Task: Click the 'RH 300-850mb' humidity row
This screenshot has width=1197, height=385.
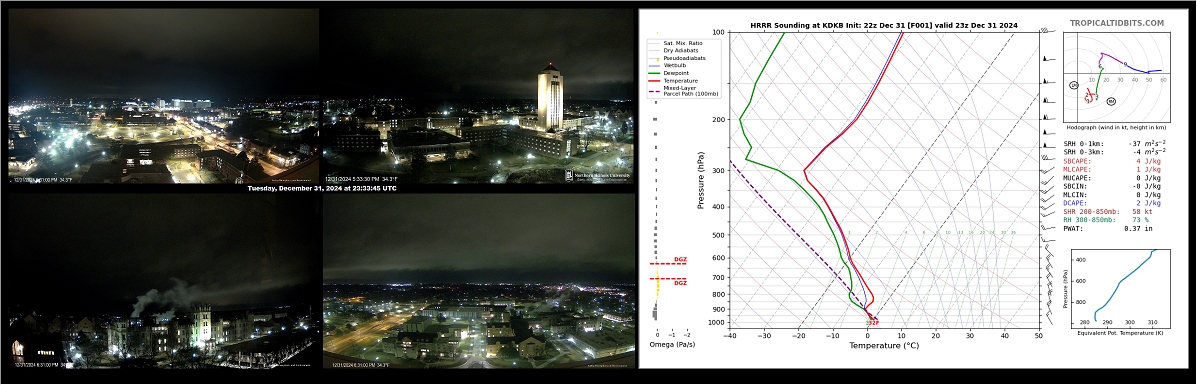Action: click(x=1106, y=219)
